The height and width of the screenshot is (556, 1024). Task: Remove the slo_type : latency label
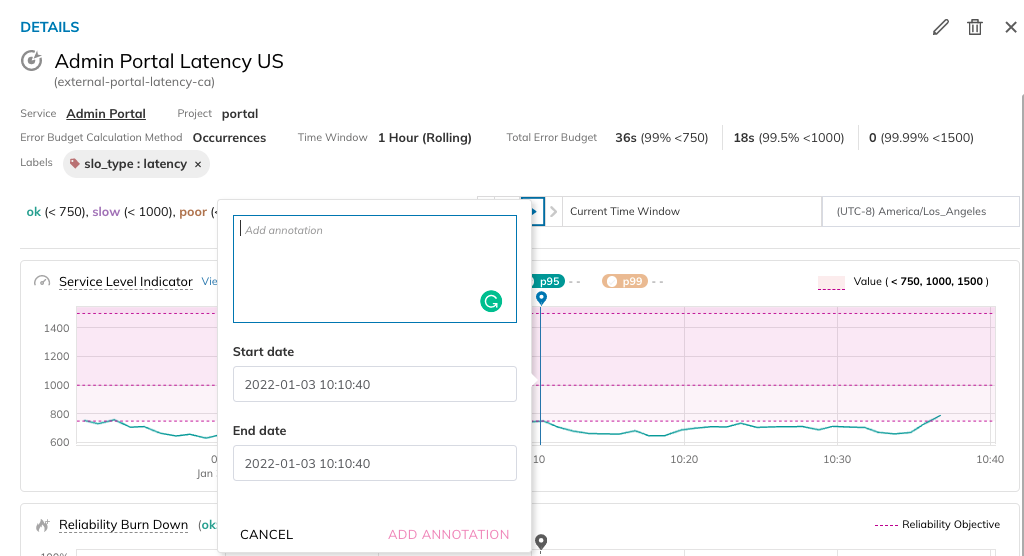198,164
